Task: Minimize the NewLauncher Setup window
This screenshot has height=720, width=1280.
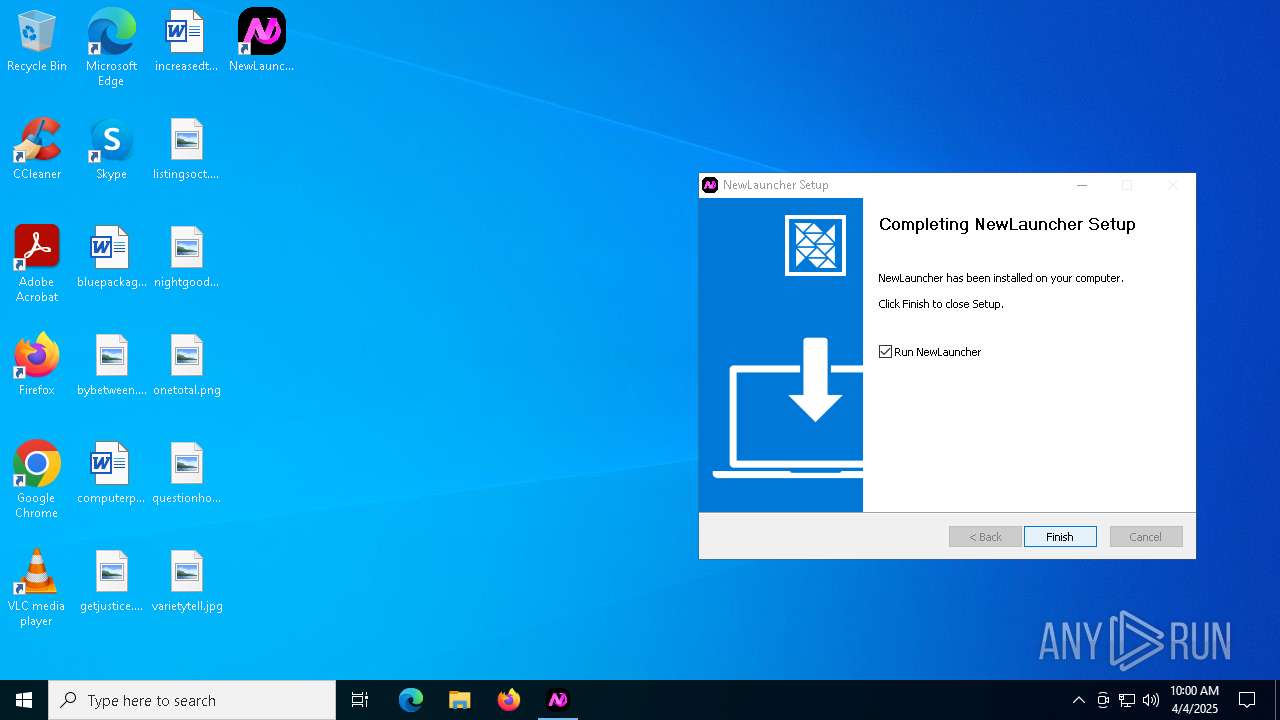Action: (x=1081, y=185)
